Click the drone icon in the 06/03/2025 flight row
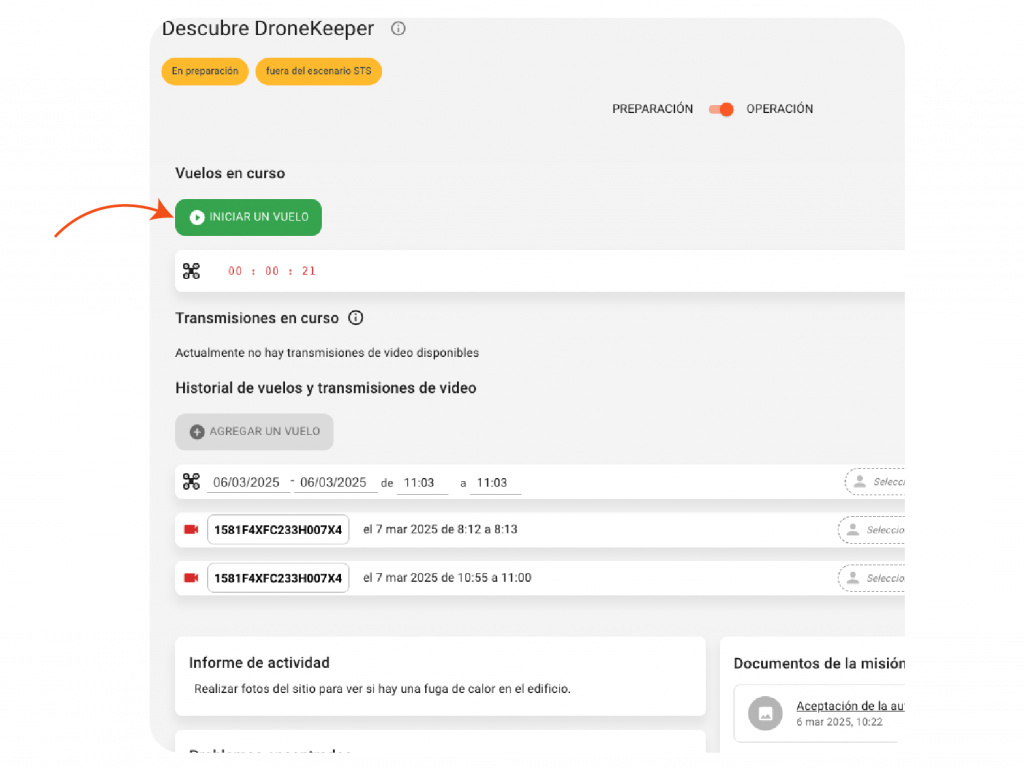This screenshot has height=768, width=1024. [191, 482]
